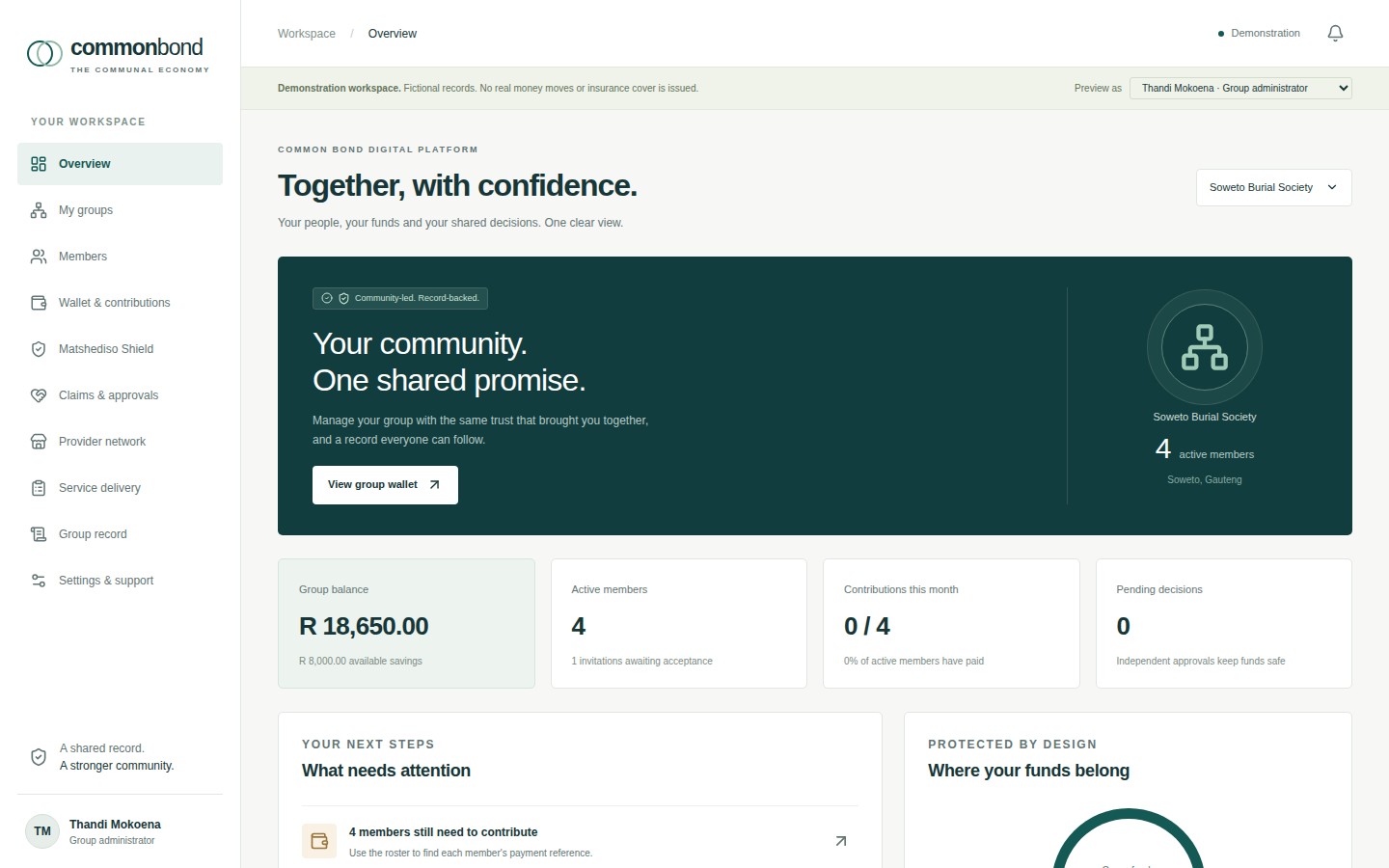Click the Soweto Burial Society group emblem

(1205, 347)
